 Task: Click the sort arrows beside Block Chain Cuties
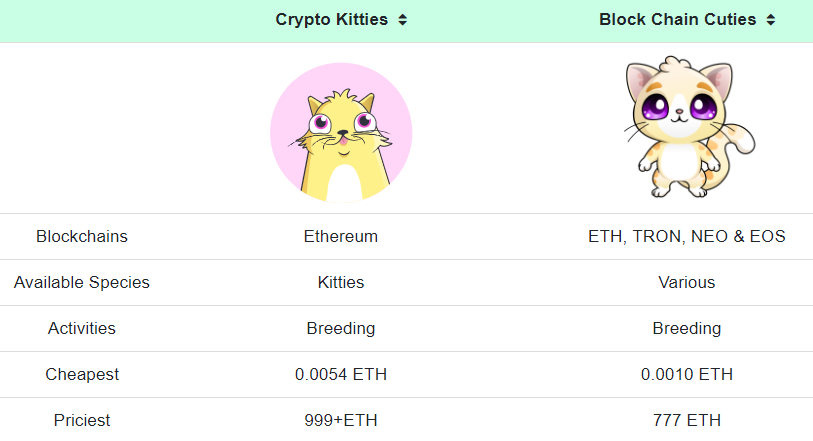click(x=770, y=20)
